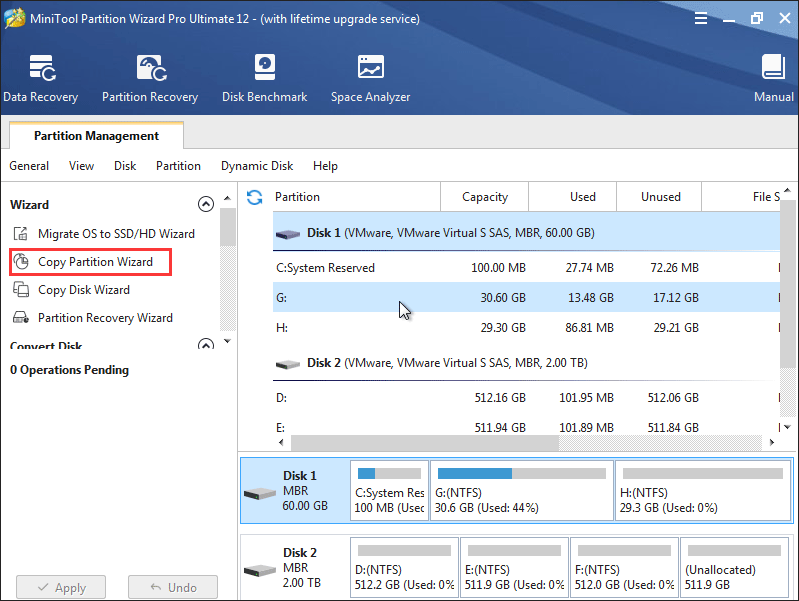Open the Data Recovery tool
Image resolution: width=799 pixels, height=601 pixels.
(41, 78)
